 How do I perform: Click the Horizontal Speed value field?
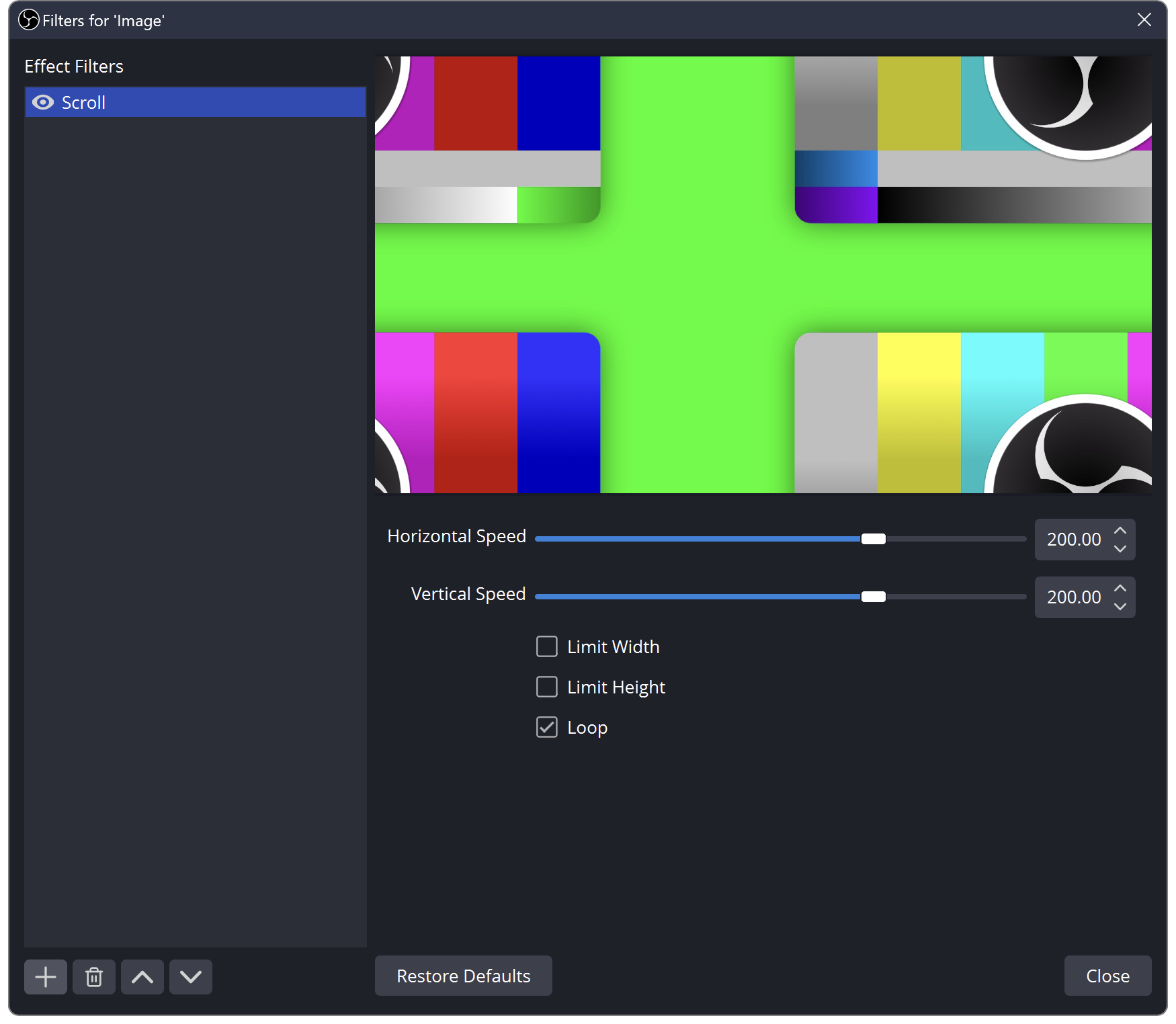click(1073, 540)
